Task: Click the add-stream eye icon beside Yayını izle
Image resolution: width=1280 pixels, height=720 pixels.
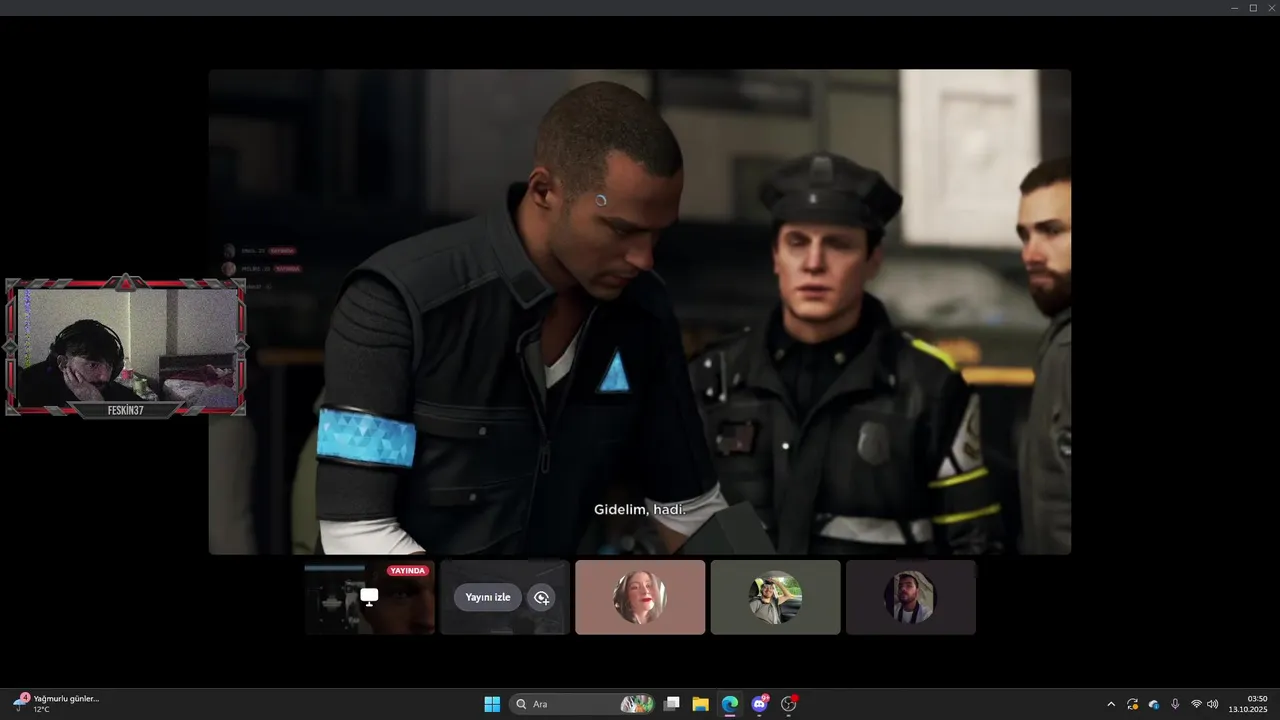Action: (541, 597)
